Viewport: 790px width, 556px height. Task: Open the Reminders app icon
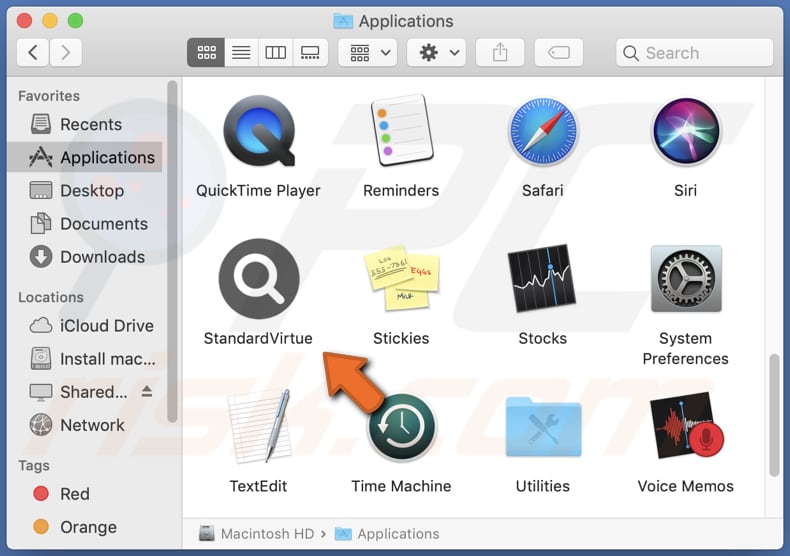pos(401,130)
